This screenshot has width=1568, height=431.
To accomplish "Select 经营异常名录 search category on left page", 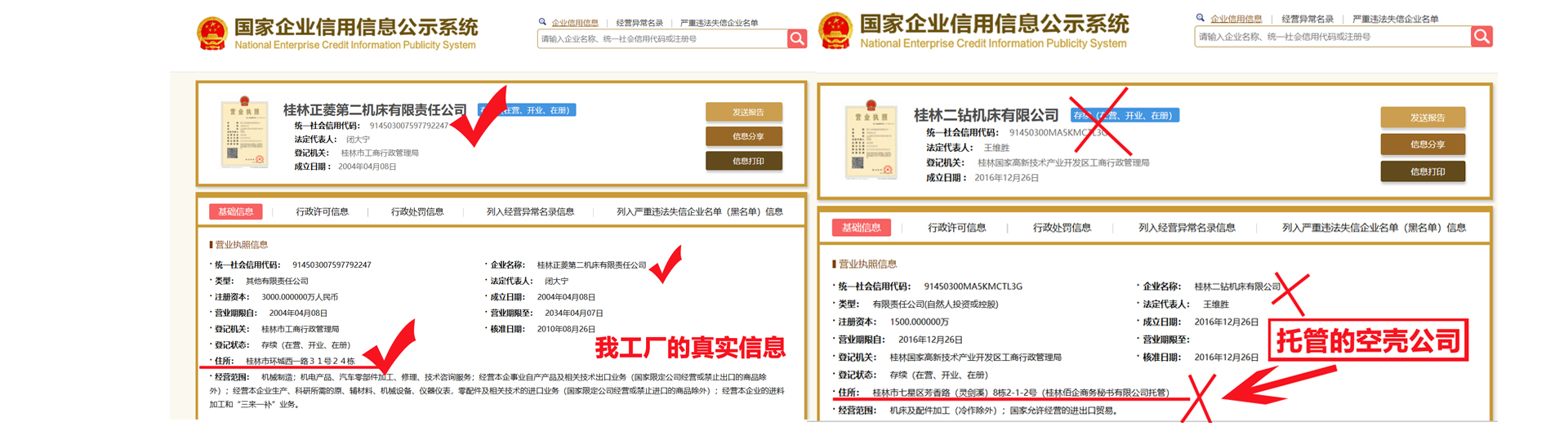I will tap(639, 23).
